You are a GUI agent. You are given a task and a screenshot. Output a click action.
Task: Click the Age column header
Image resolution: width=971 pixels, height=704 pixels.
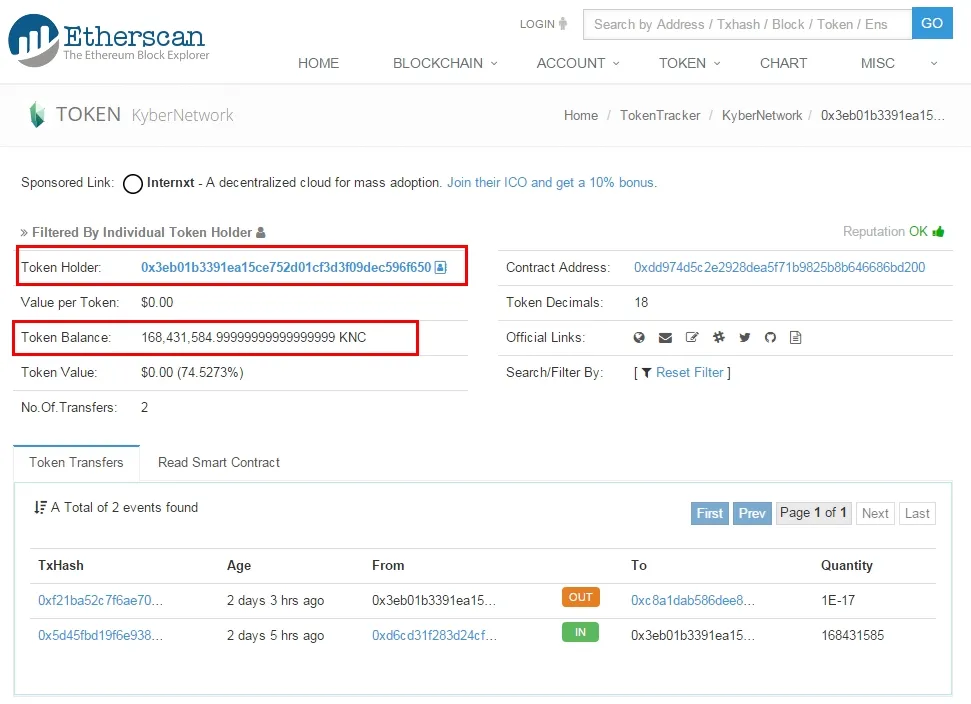[x=239, y=566]
